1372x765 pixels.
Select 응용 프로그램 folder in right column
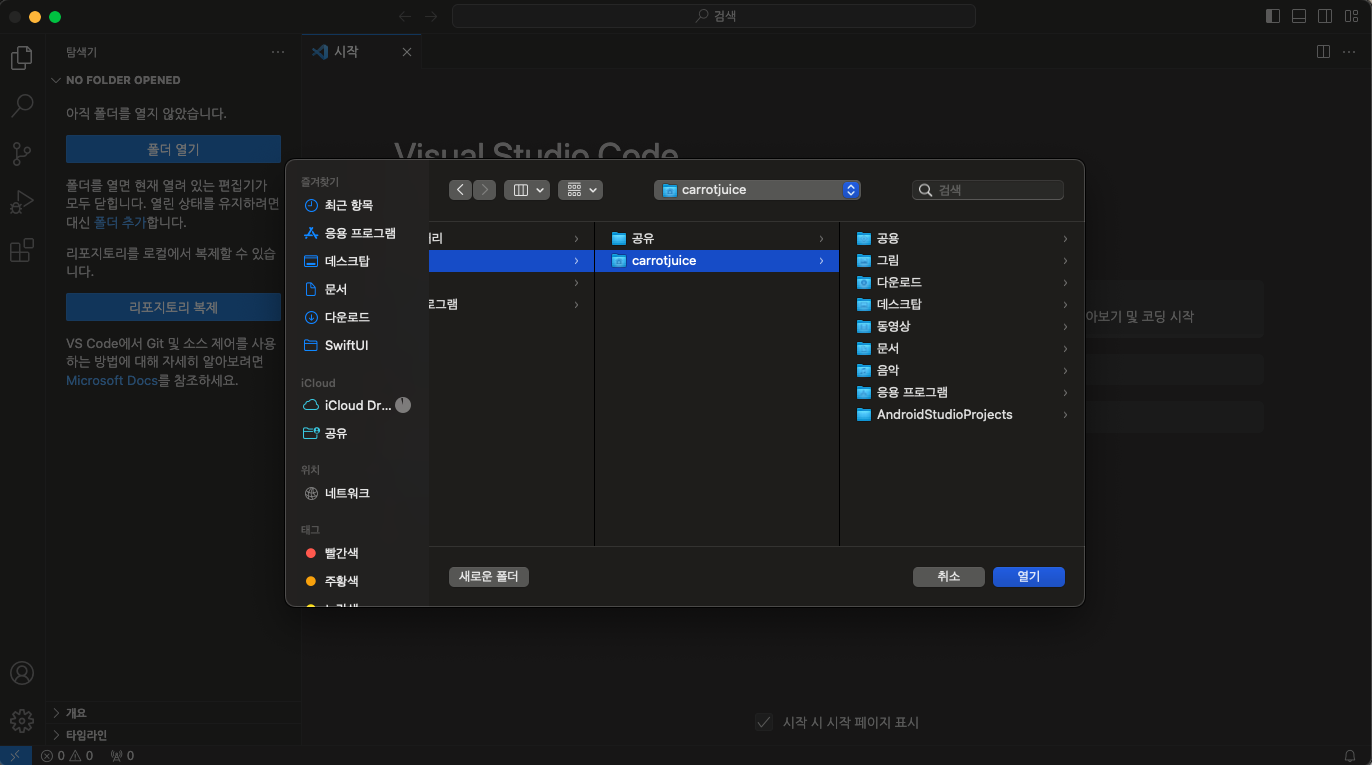point(961,392)
